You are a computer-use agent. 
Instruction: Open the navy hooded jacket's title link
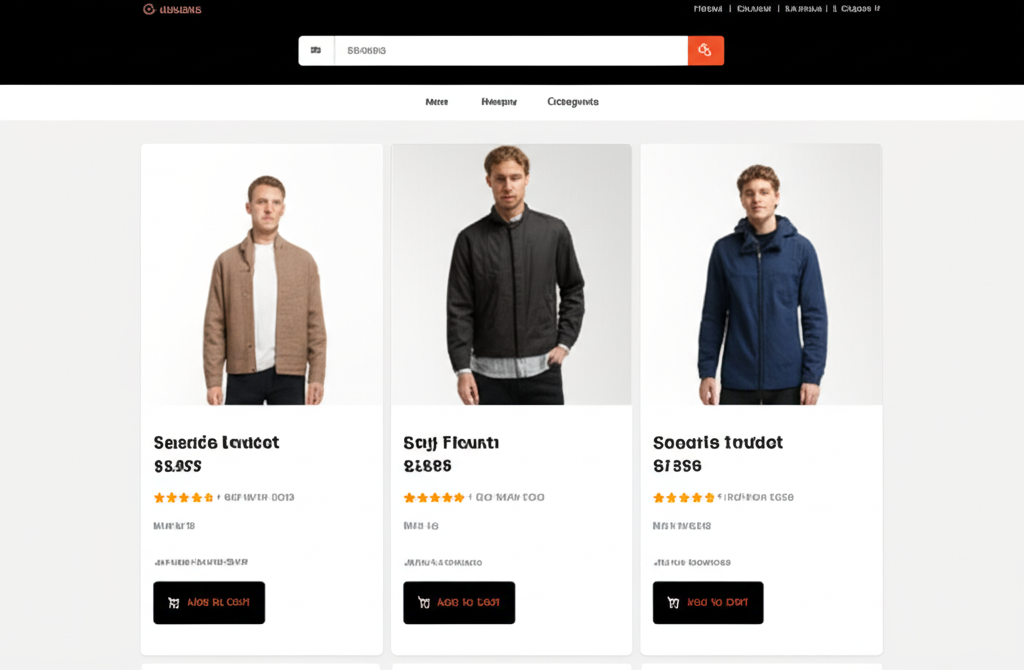point(717,442)
